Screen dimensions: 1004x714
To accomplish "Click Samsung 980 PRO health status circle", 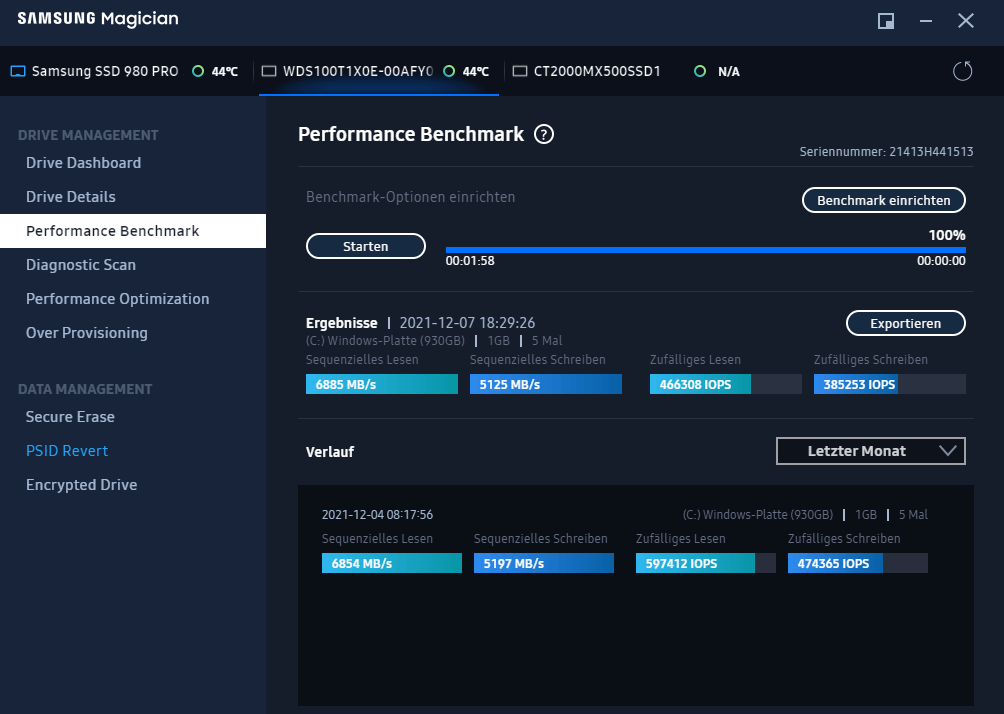I will coord(198,71).
